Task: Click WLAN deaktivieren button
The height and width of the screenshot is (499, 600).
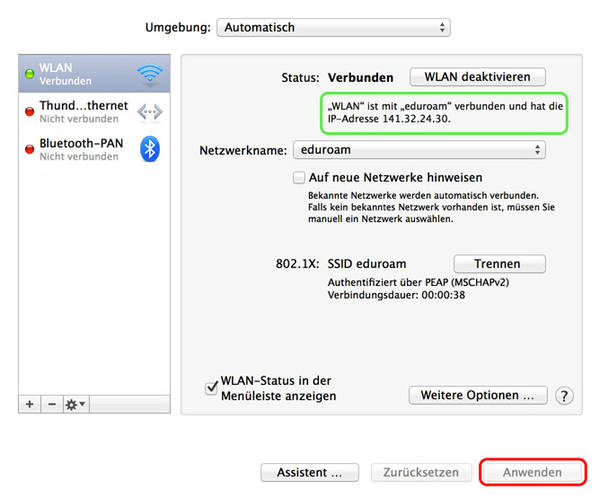Action: coord(477,77)
